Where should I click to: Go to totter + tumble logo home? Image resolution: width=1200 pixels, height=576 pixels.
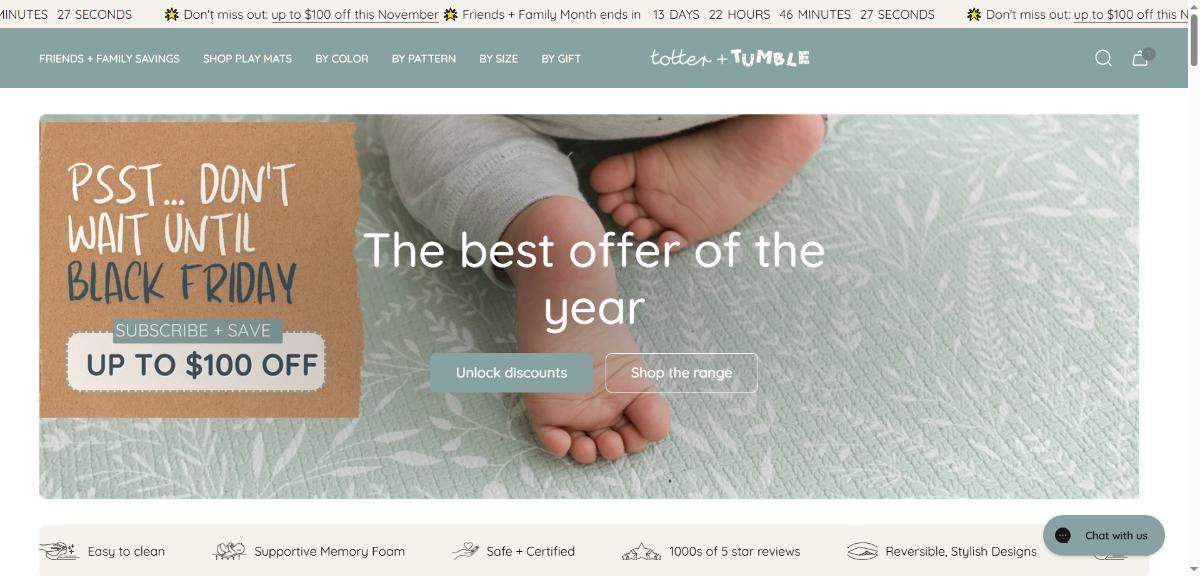(730, 58)
